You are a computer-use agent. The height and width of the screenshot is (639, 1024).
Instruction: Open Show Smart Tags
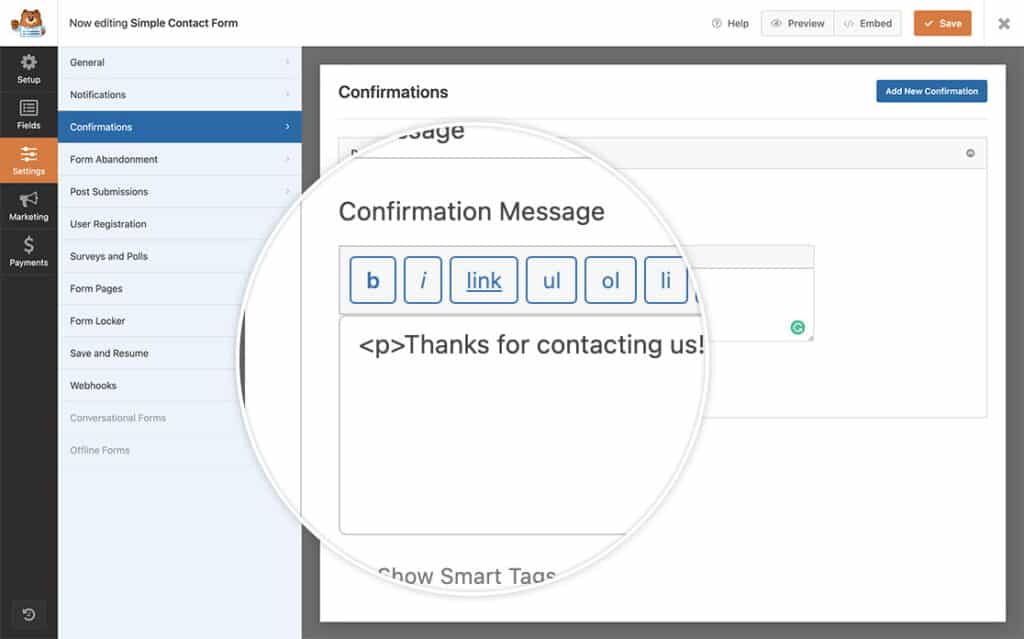click(466, 576)
